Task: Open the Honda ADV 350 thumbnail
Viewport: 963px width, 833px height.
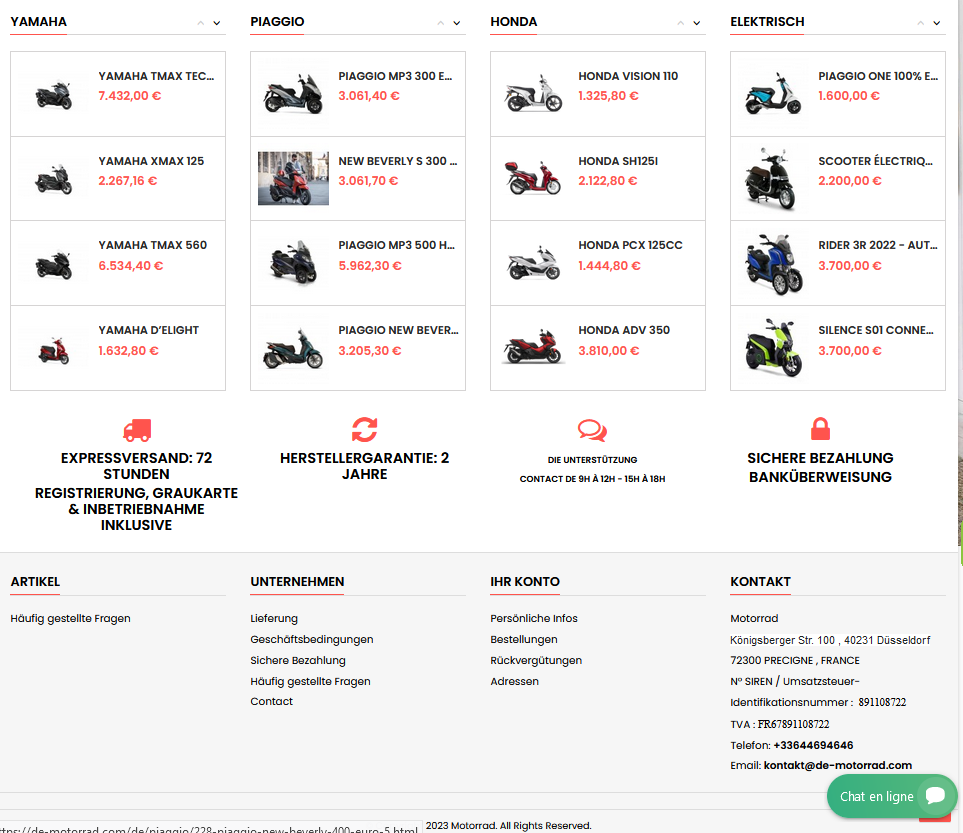Action: (x=533, y=349)
